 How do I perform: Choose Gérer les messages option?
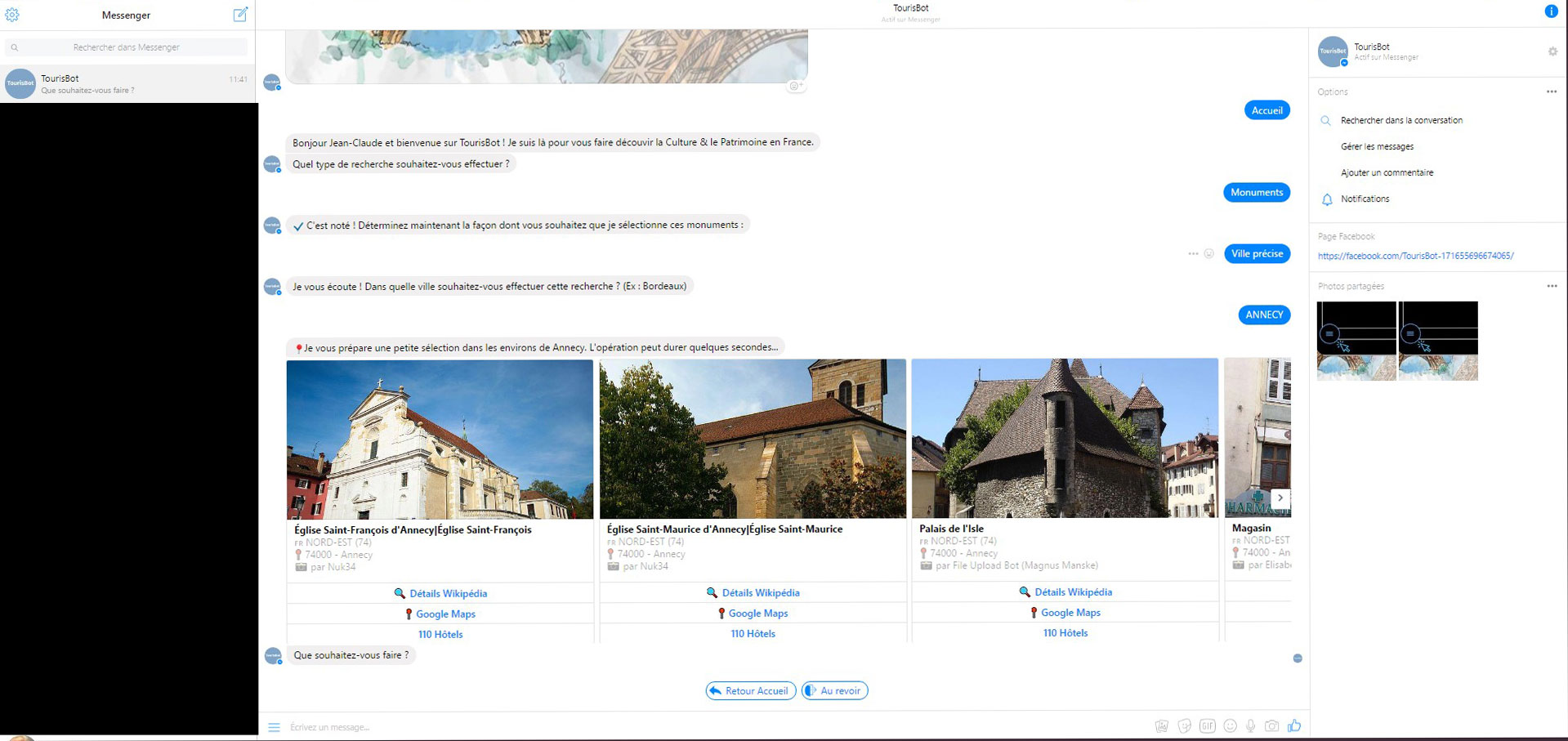point(1377,147)
